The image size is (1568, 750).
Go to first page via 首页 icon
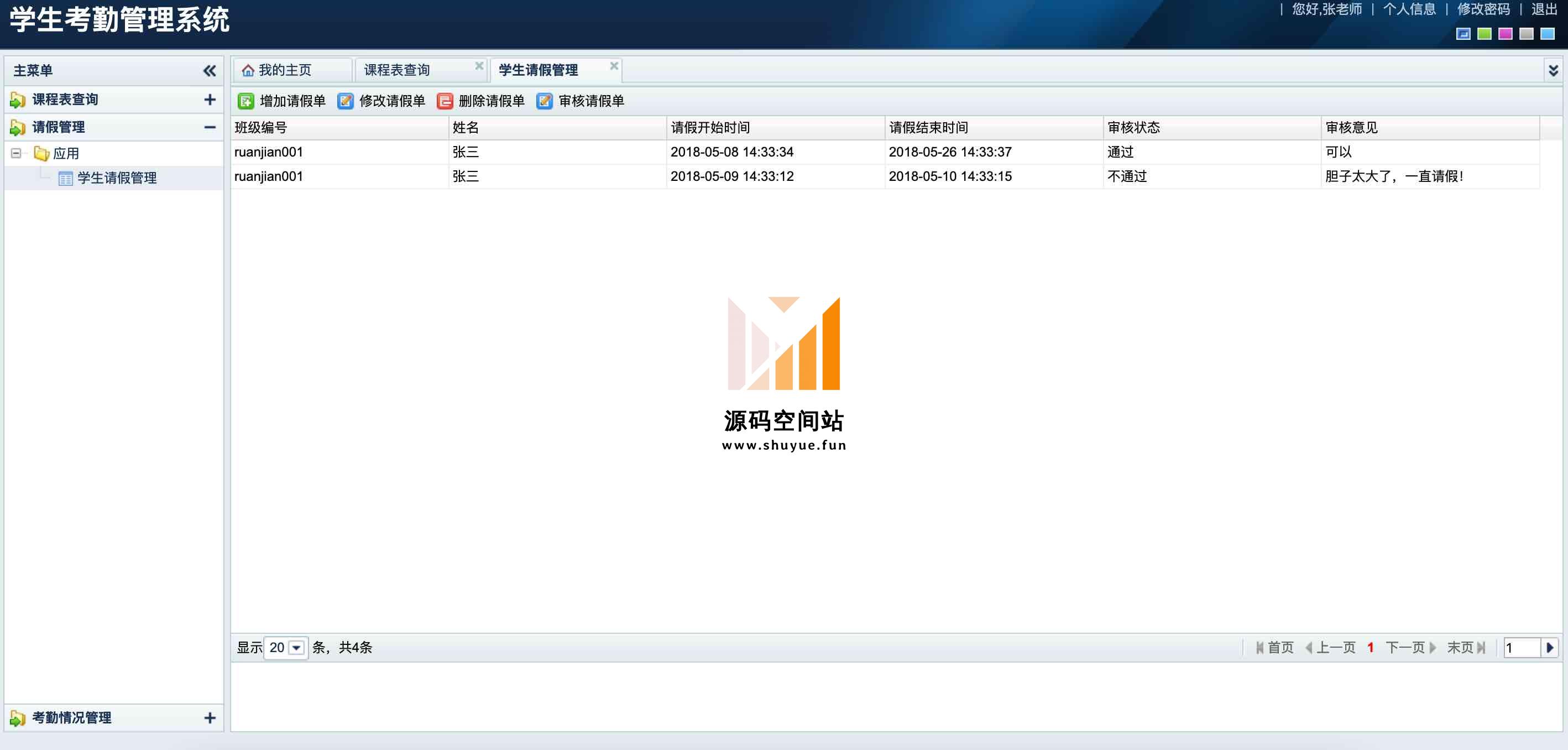point(1260,648)
